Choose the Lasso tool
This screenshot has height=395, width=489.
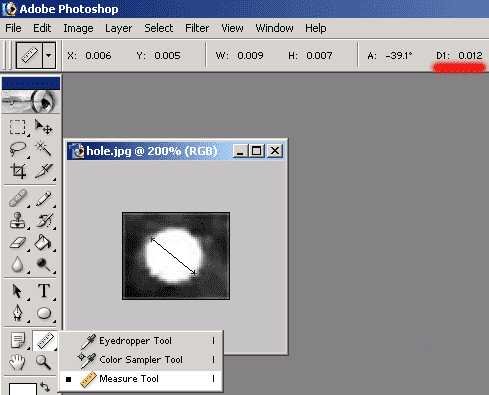(17, 149)
